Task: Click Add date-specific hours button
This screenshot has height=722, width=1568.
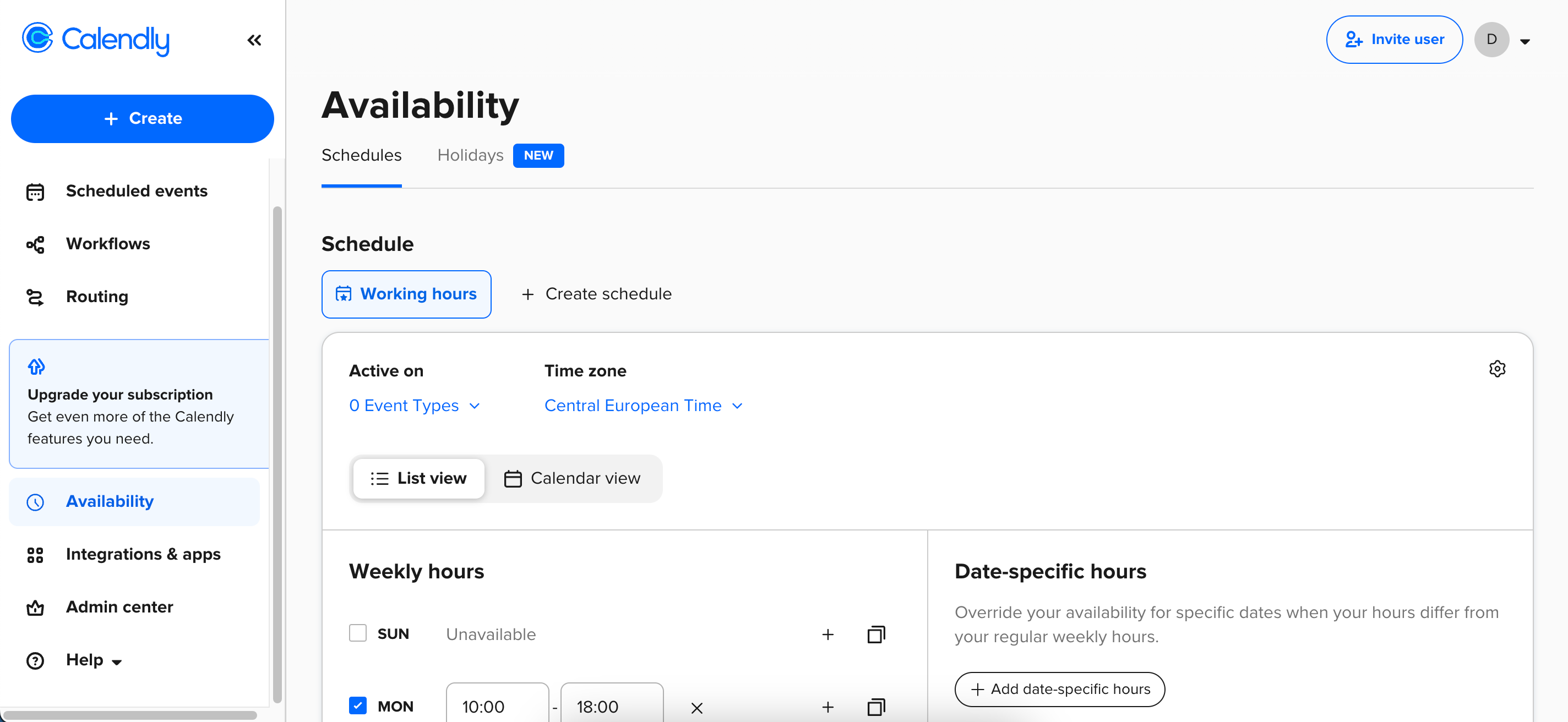Action: click(1059, 689)
